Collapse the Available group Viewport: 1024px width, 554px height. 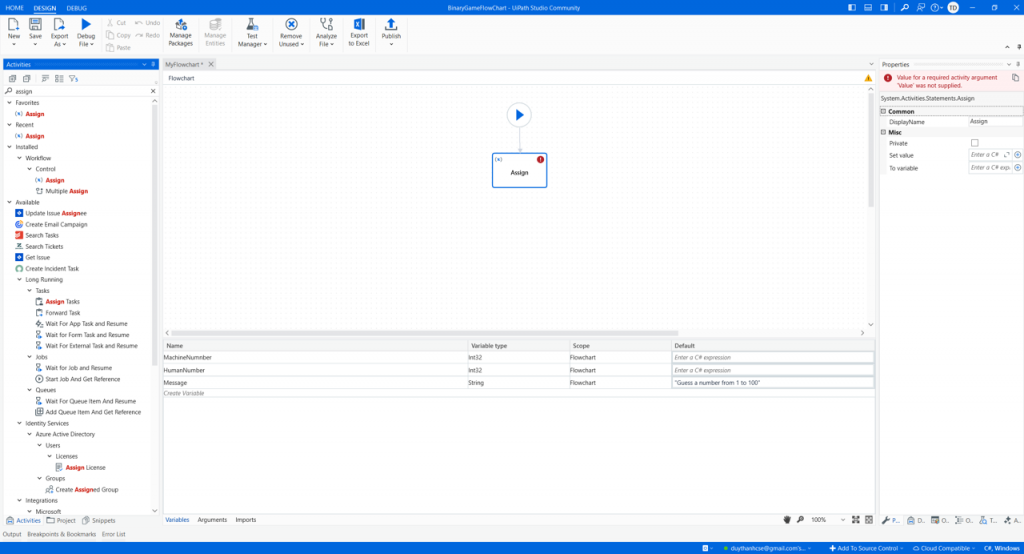click(9, 203)
